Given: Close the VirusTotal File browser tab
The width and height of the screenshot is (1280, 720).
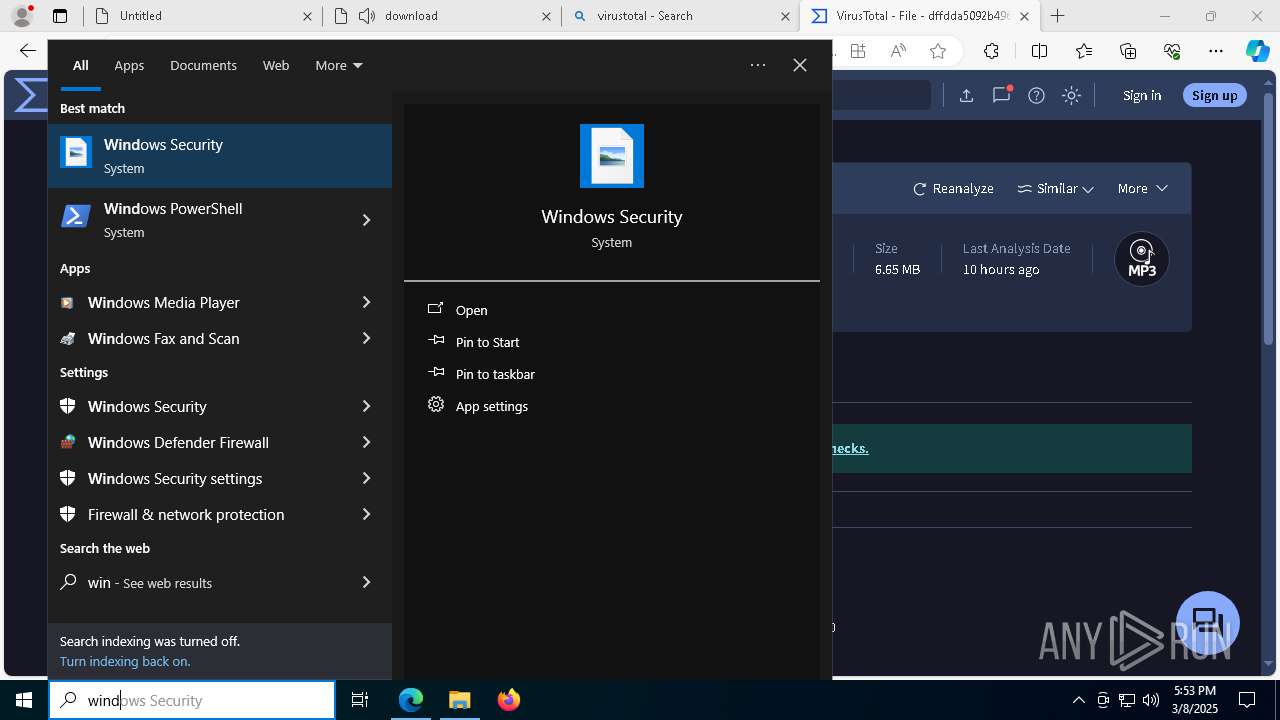Looking at the screenshot, I should coord(1024,16).
